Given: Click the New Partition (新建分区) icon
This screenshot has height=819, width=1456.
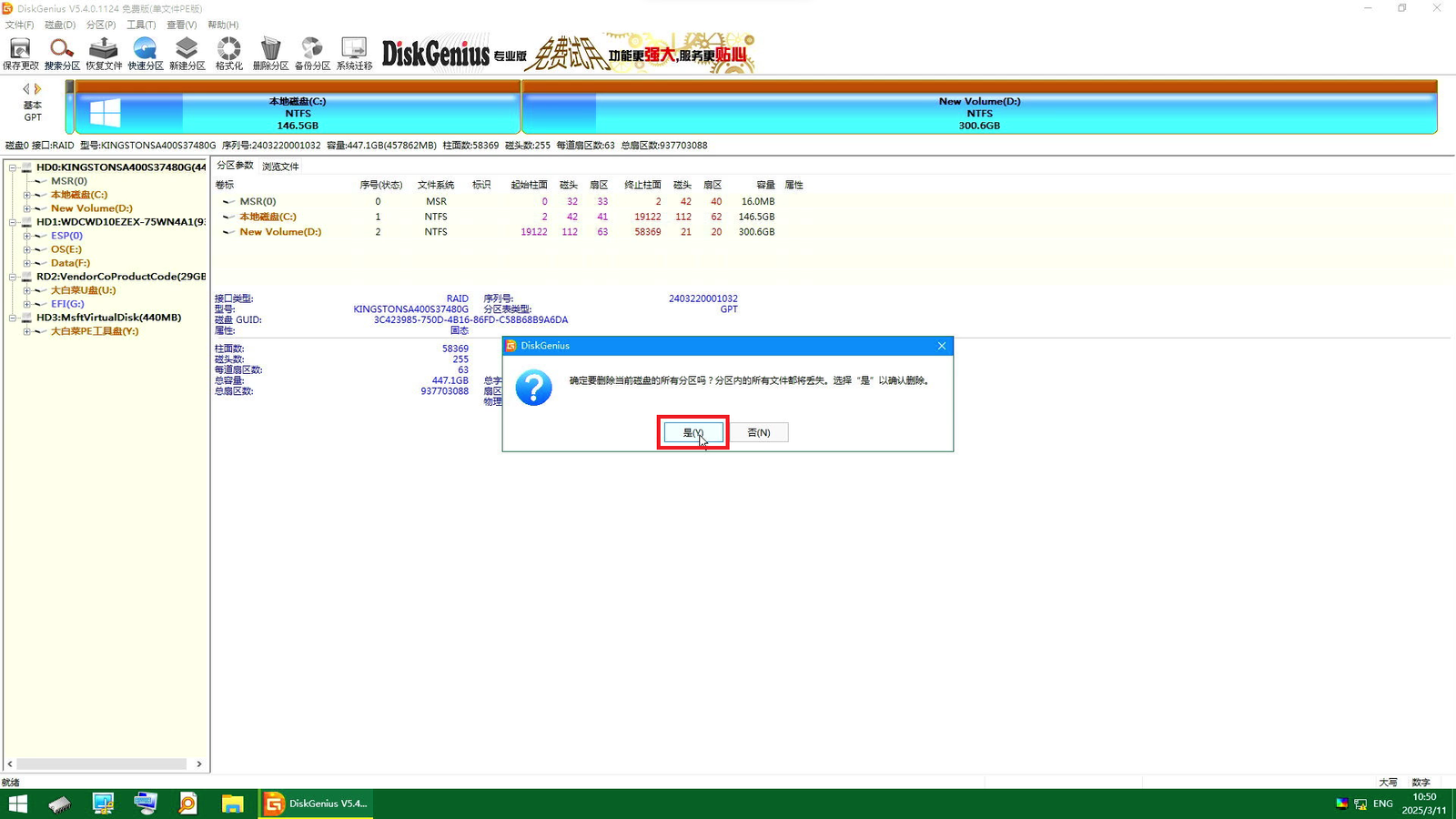Looking at the screenshot, I should coord(187,54).
